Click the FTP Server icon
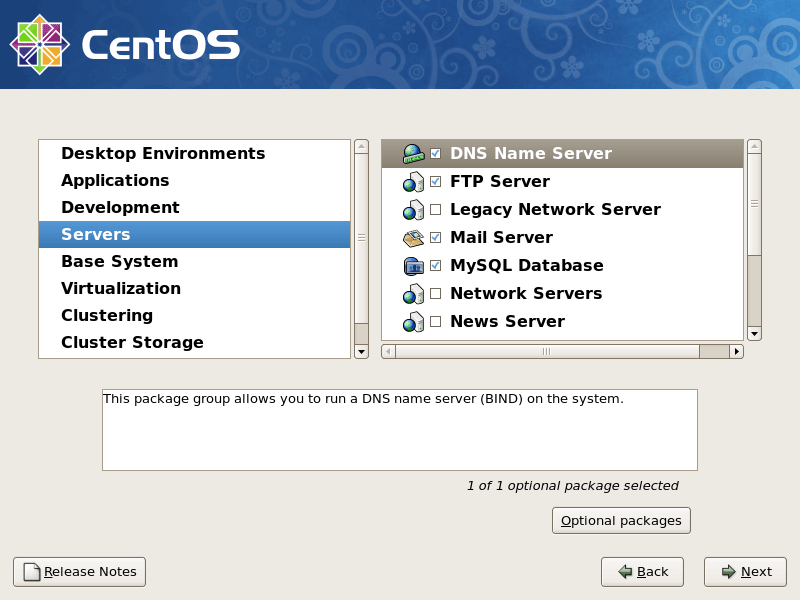The height and width of the screenshot is (600, 800). [413, 182]
